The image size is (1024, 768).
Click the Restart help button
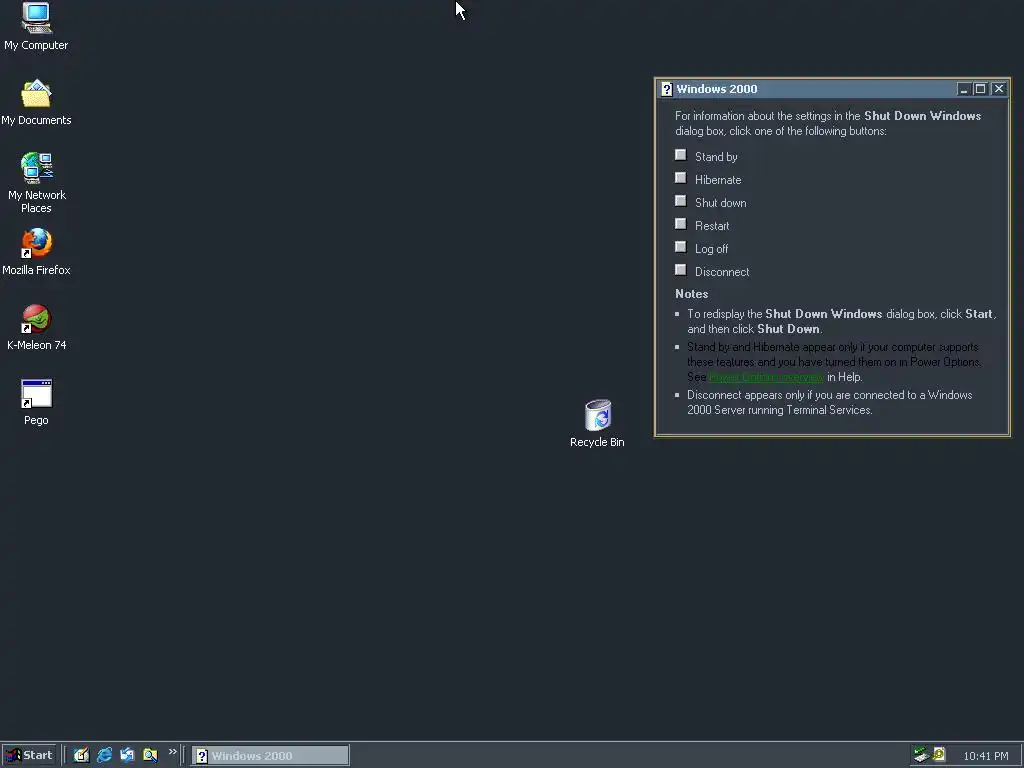680,224
